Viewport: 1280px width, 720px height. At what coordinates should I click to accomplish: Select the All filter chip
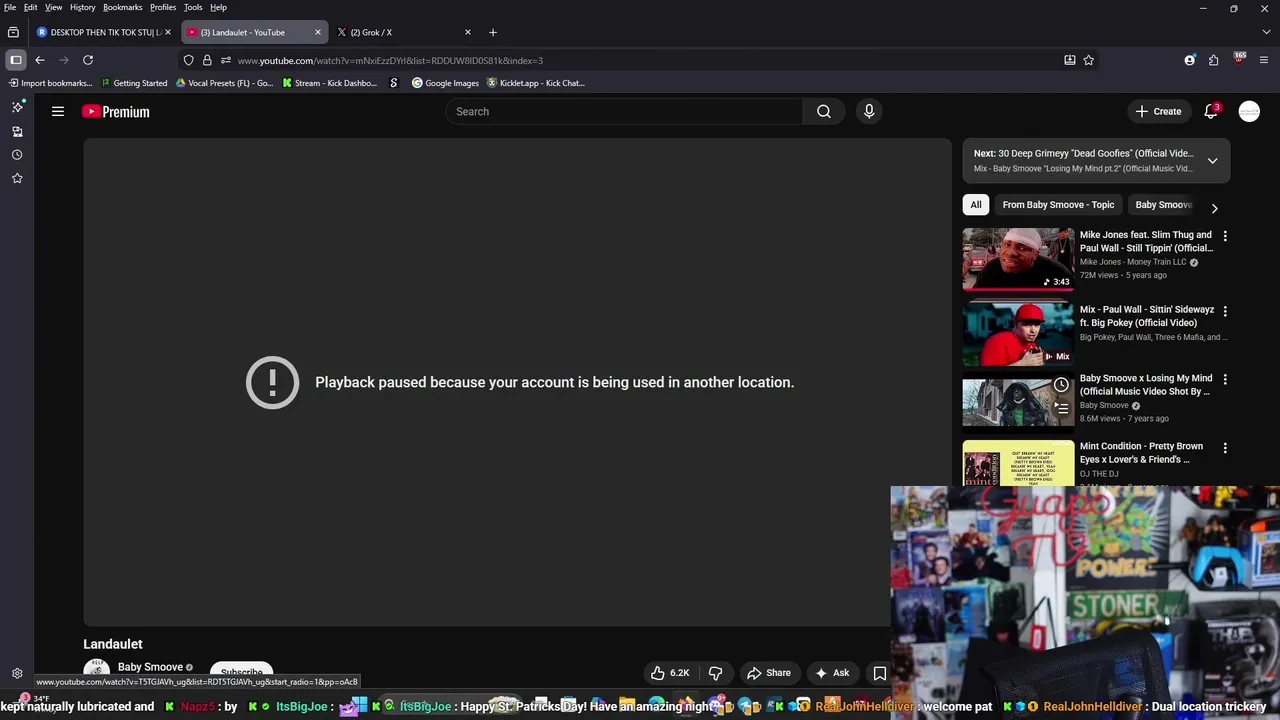976,205
